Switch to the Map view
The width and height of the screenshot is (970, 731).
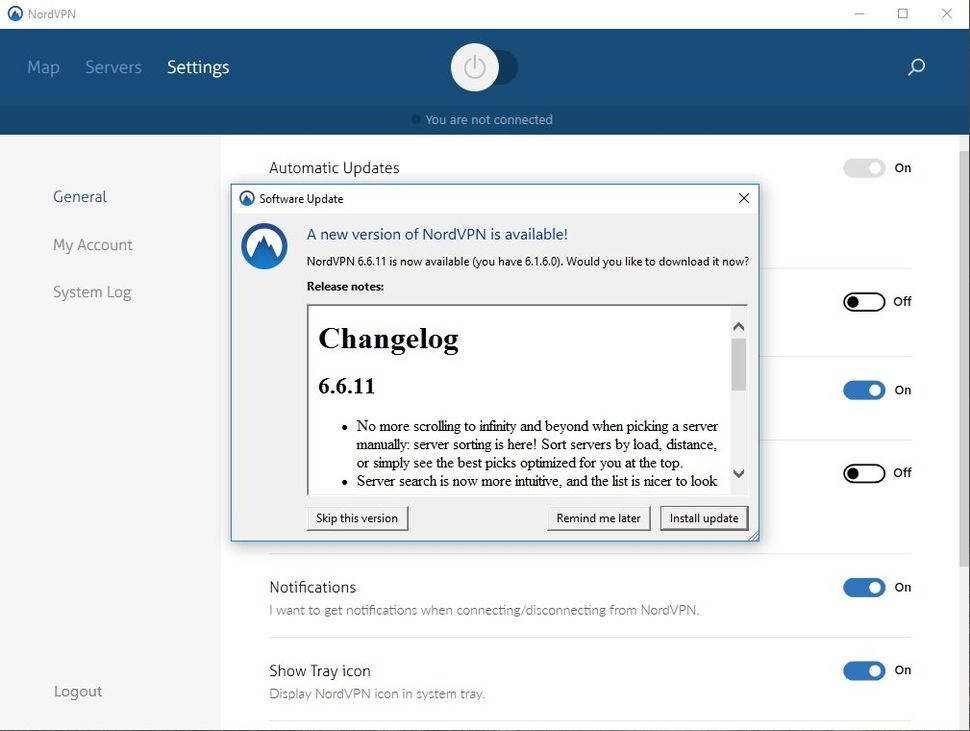[x=43, y=67]
